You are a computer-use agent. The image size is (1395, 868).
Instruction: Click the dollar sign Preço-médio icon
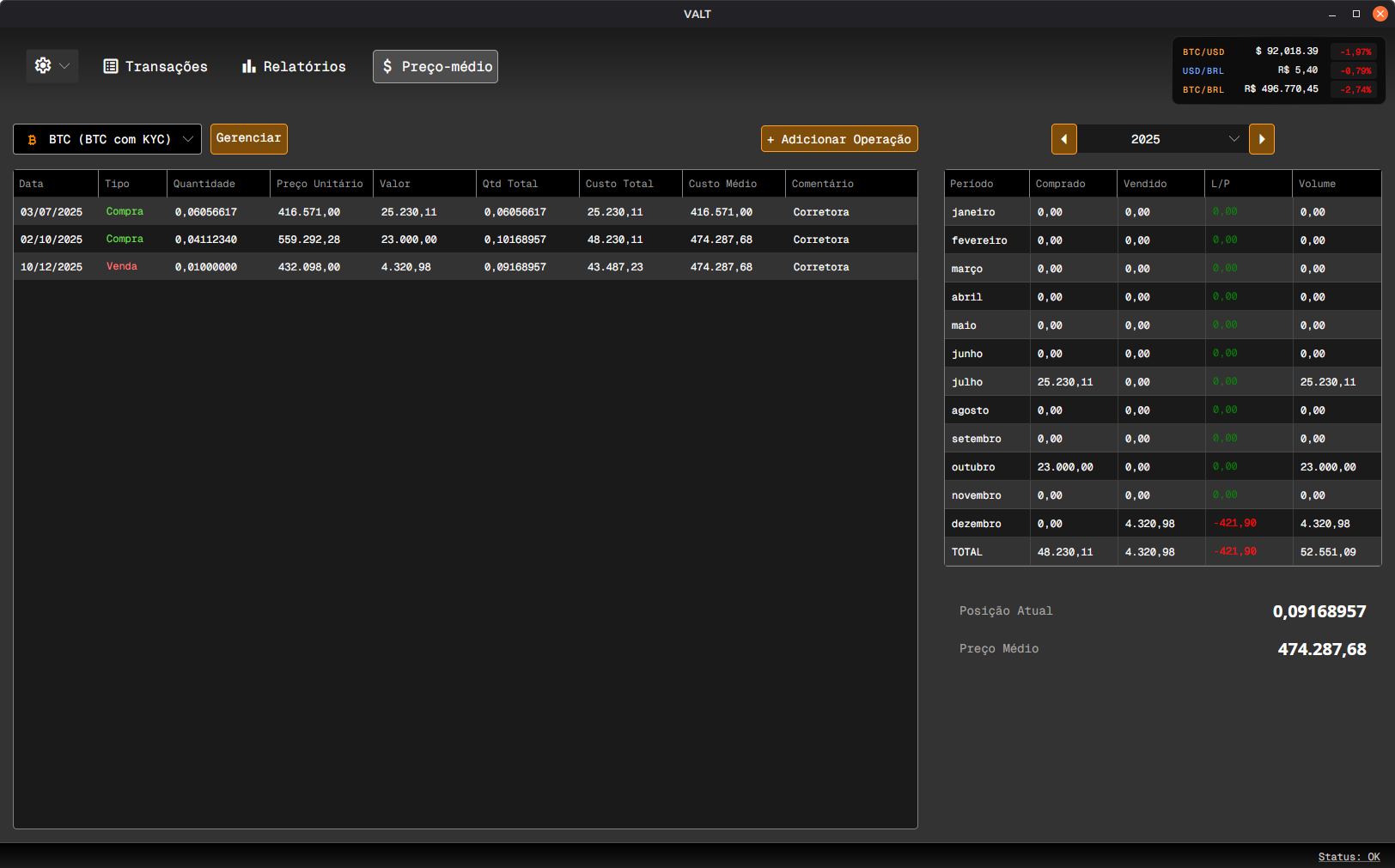coord(387,67)
